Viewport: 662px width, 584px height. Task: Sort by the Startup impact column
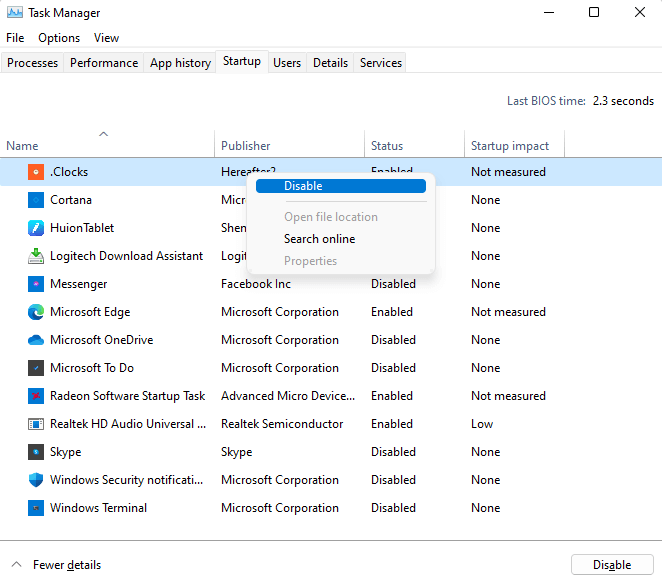(510, 146)
